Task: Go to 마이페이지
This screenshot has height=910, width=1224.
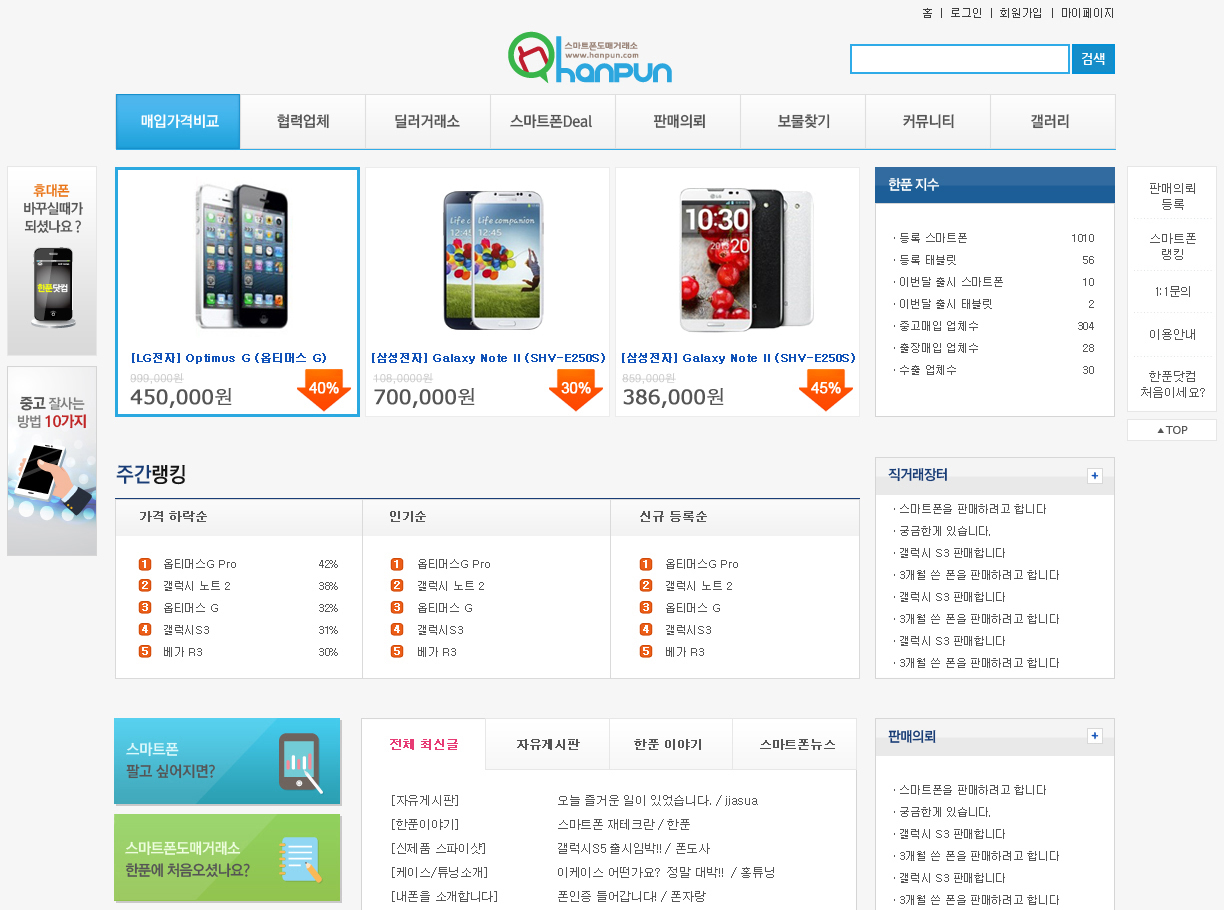Action: click(x=1087, y=13)
